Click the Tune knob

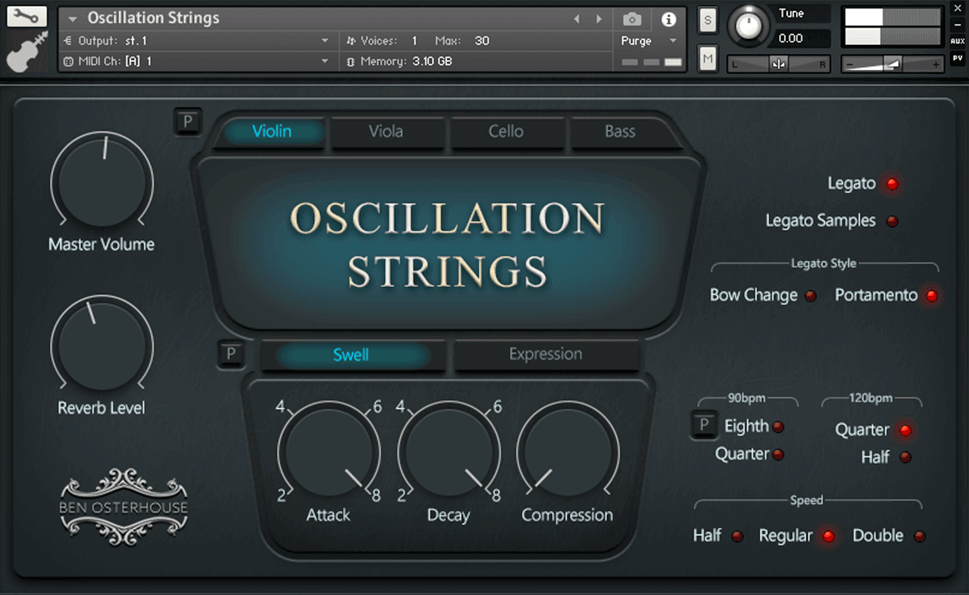pyautogui.click(x=748, y=26)
